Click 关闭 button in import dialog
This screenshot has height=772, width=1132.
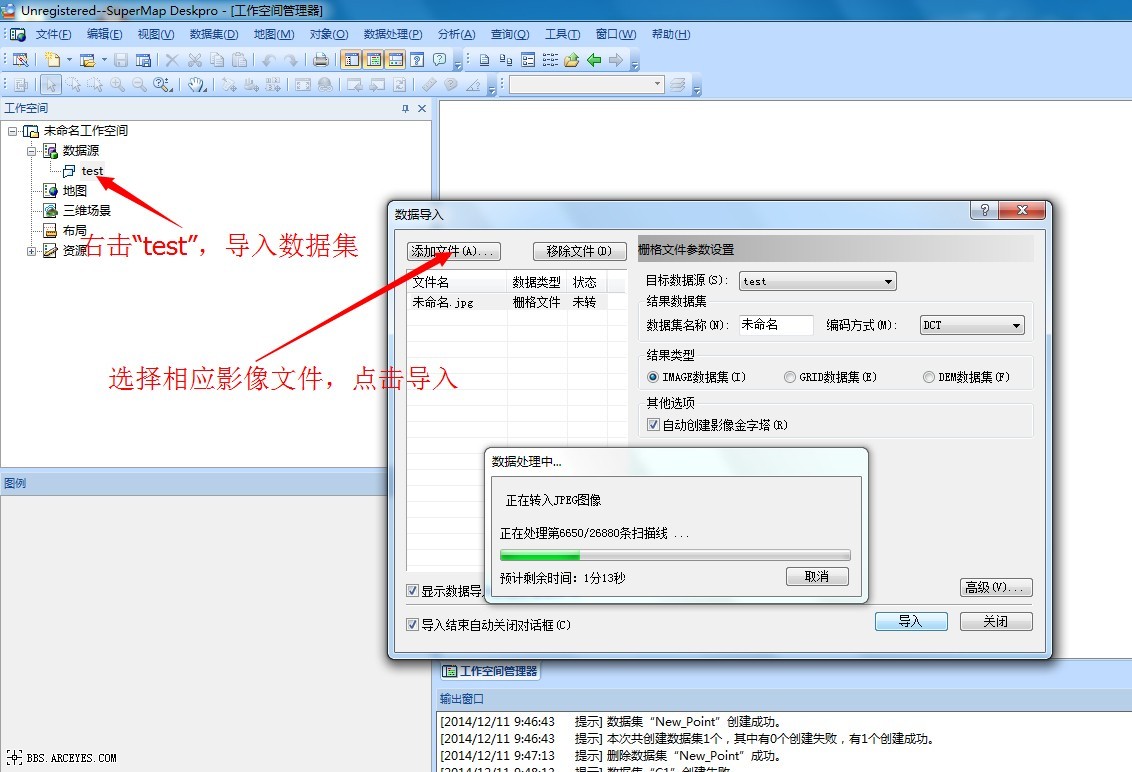[x=996, y=621]
